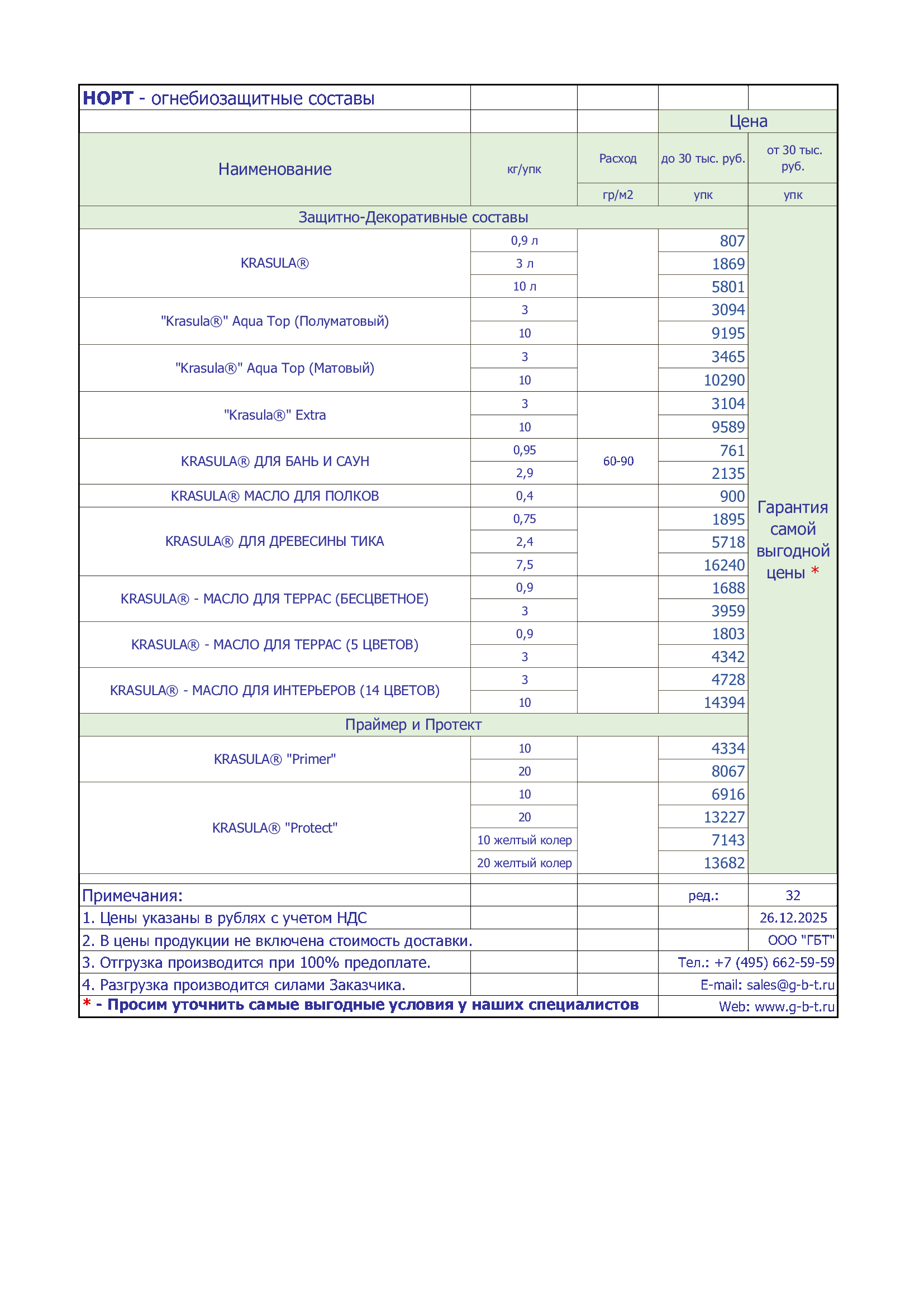Select 'Krasula Aqua Top (Матовый)' product name
This screenshot has width=924, height=1307.
(275, 368)
